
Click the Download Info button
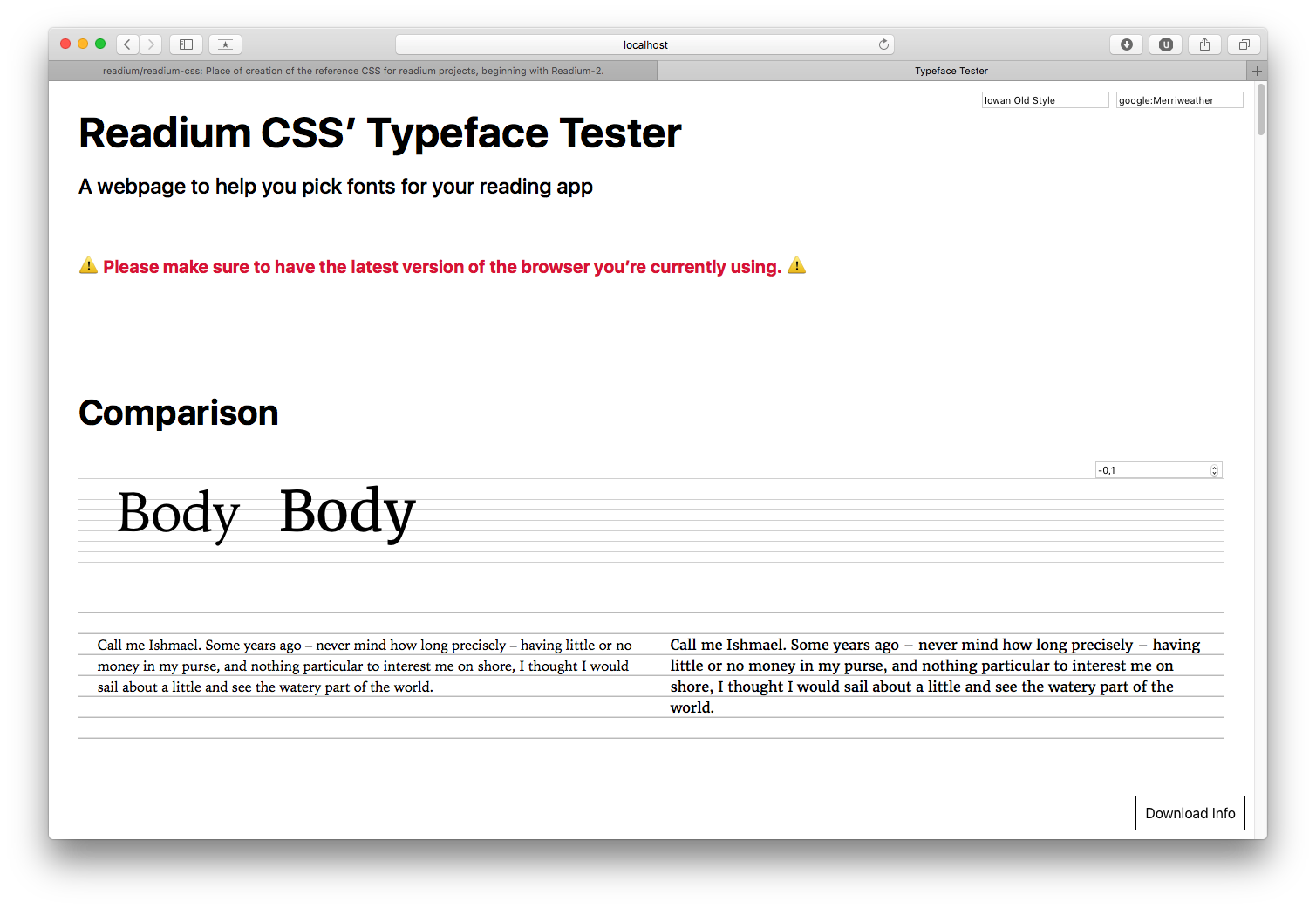(x=1190, y=813)
